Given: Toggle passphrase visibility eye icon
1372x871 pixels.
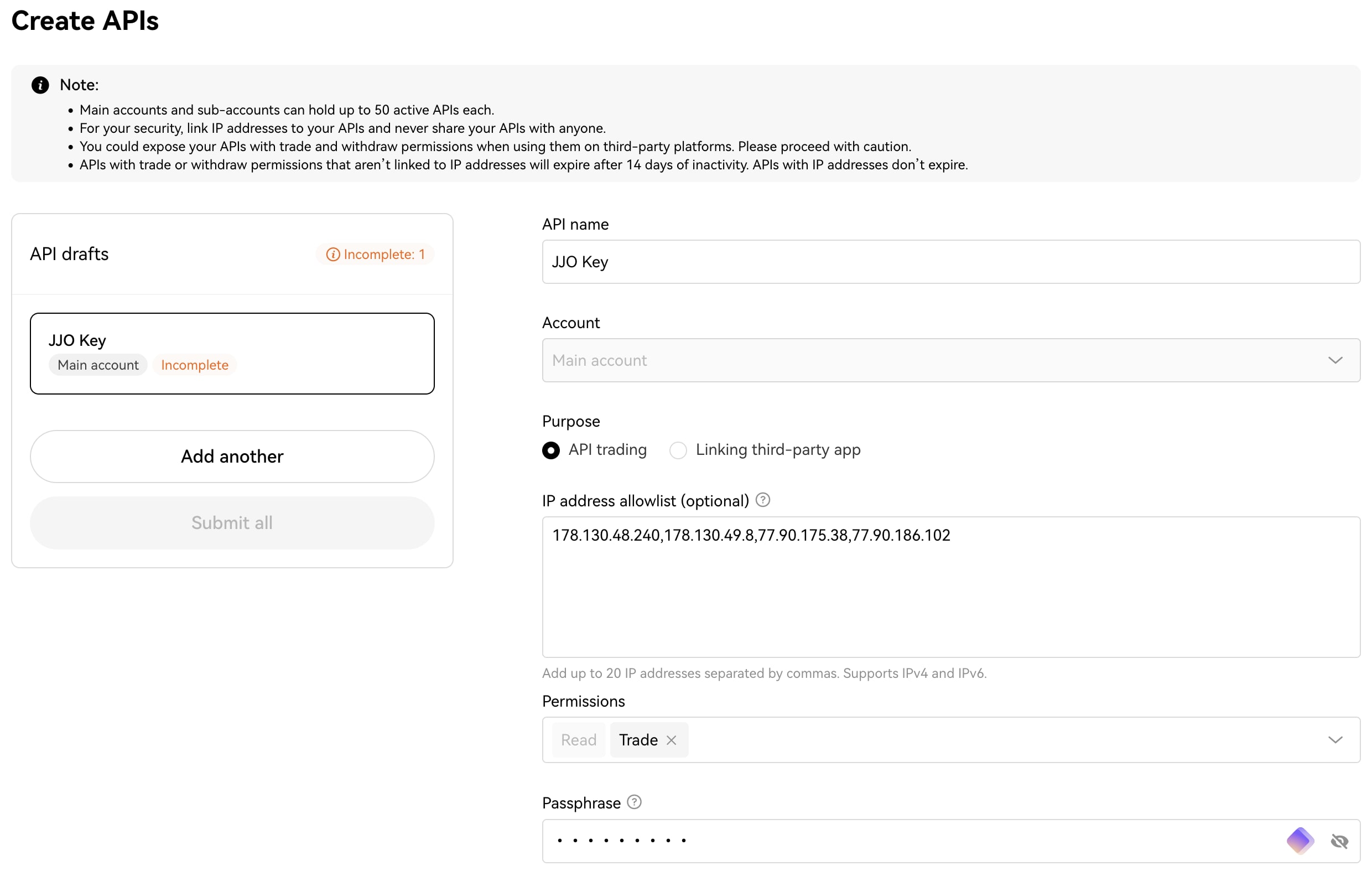Looking at the screenshot, I should (x=1339, y=841).
